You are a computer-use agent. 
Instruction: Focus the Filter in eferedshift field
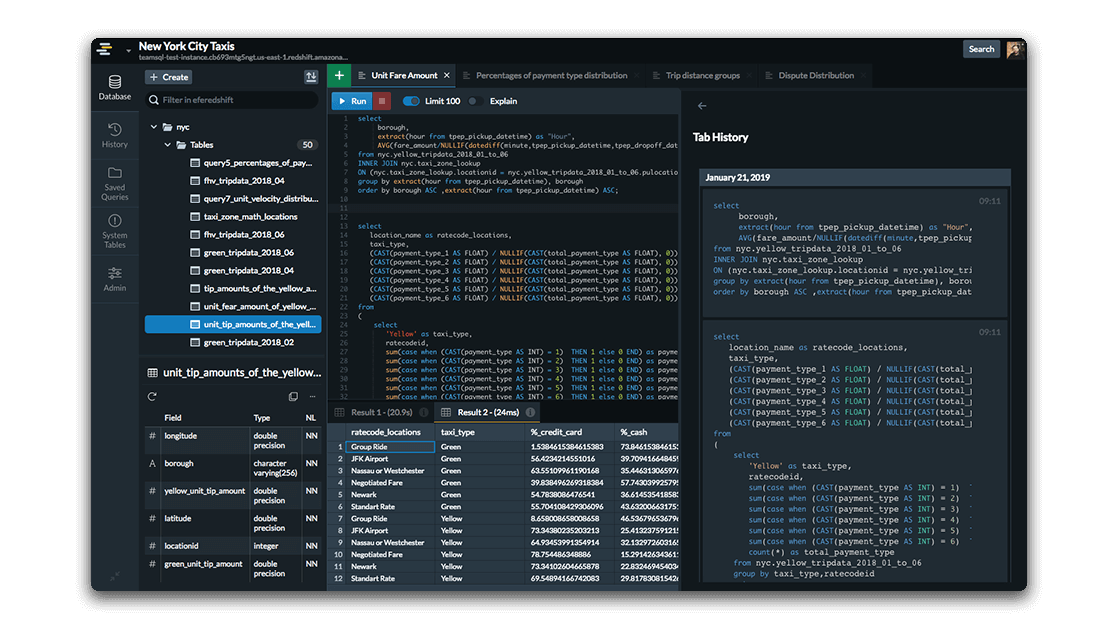232,100
